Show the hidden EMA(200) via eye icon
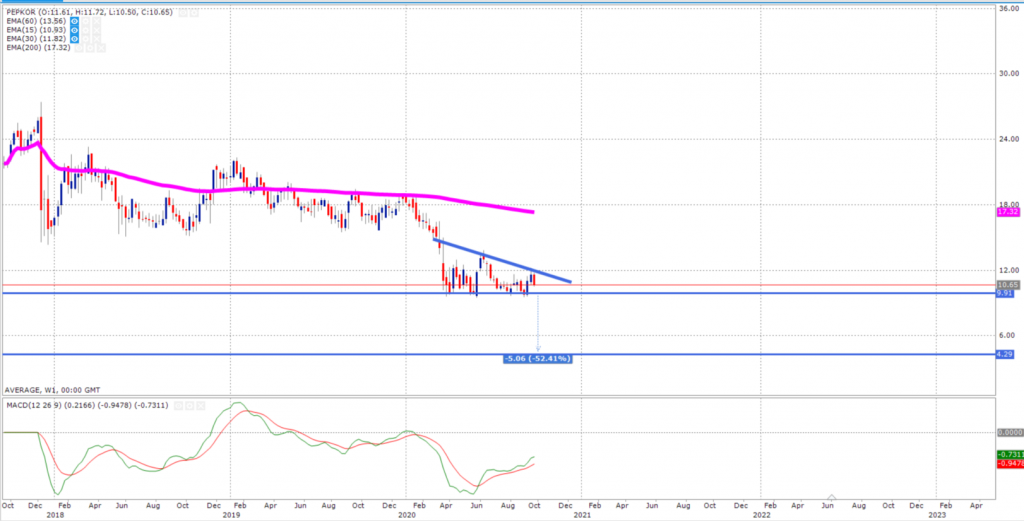This screenshot has width=1024, height=521. tap(79, 48)
